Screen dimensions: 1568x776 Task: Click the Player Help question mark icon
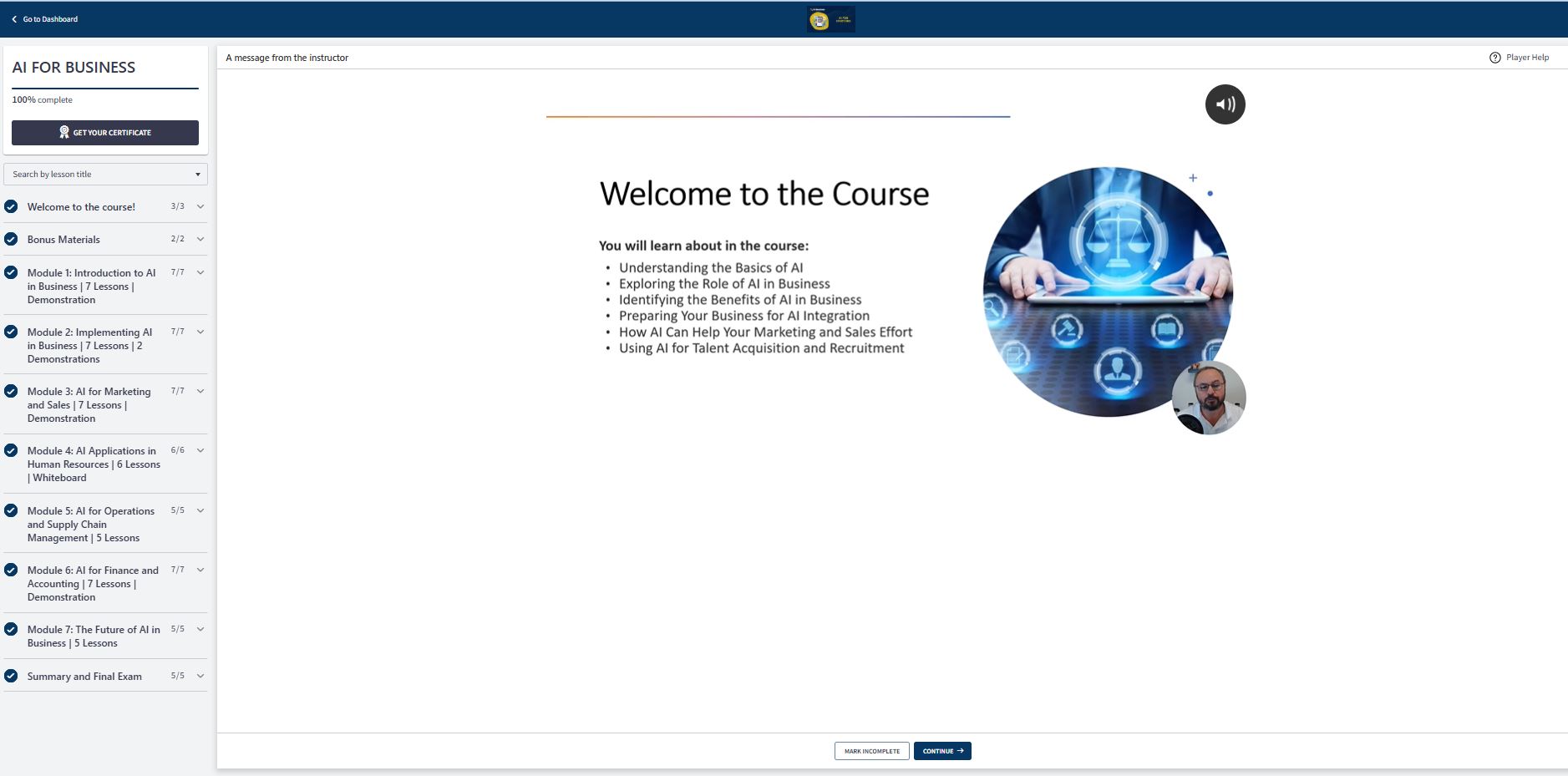(1494, 58)
